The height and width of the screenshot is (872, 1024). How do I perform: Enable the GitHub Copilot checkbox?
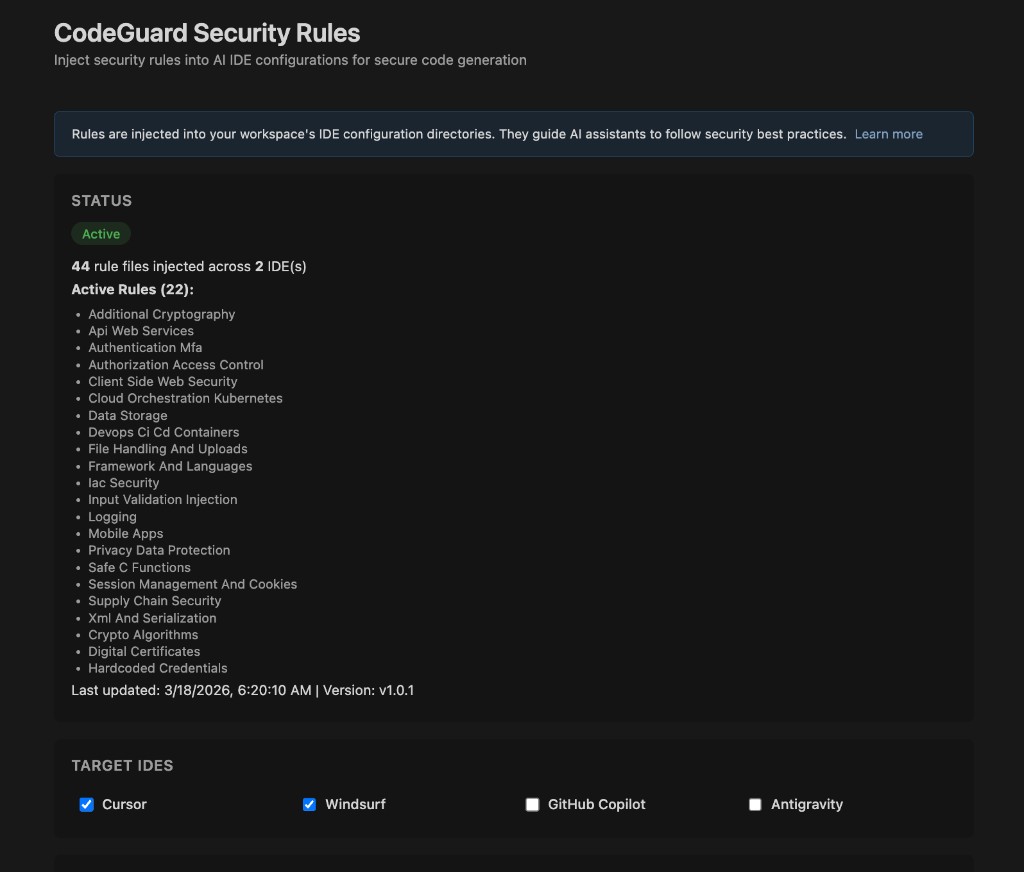pos(532,804)
